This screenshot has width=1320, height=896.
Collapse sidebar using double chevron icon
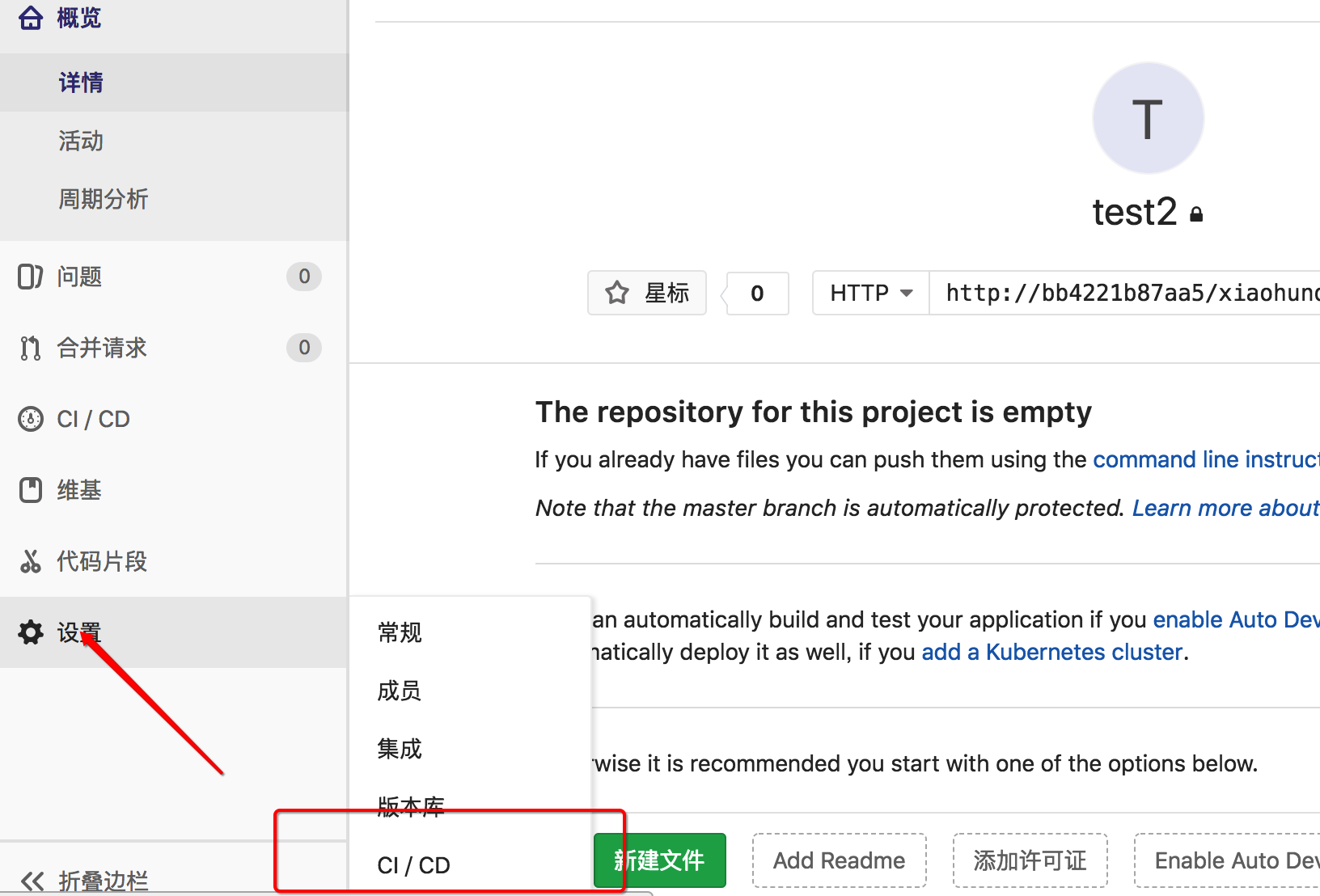tap(32, 881)
